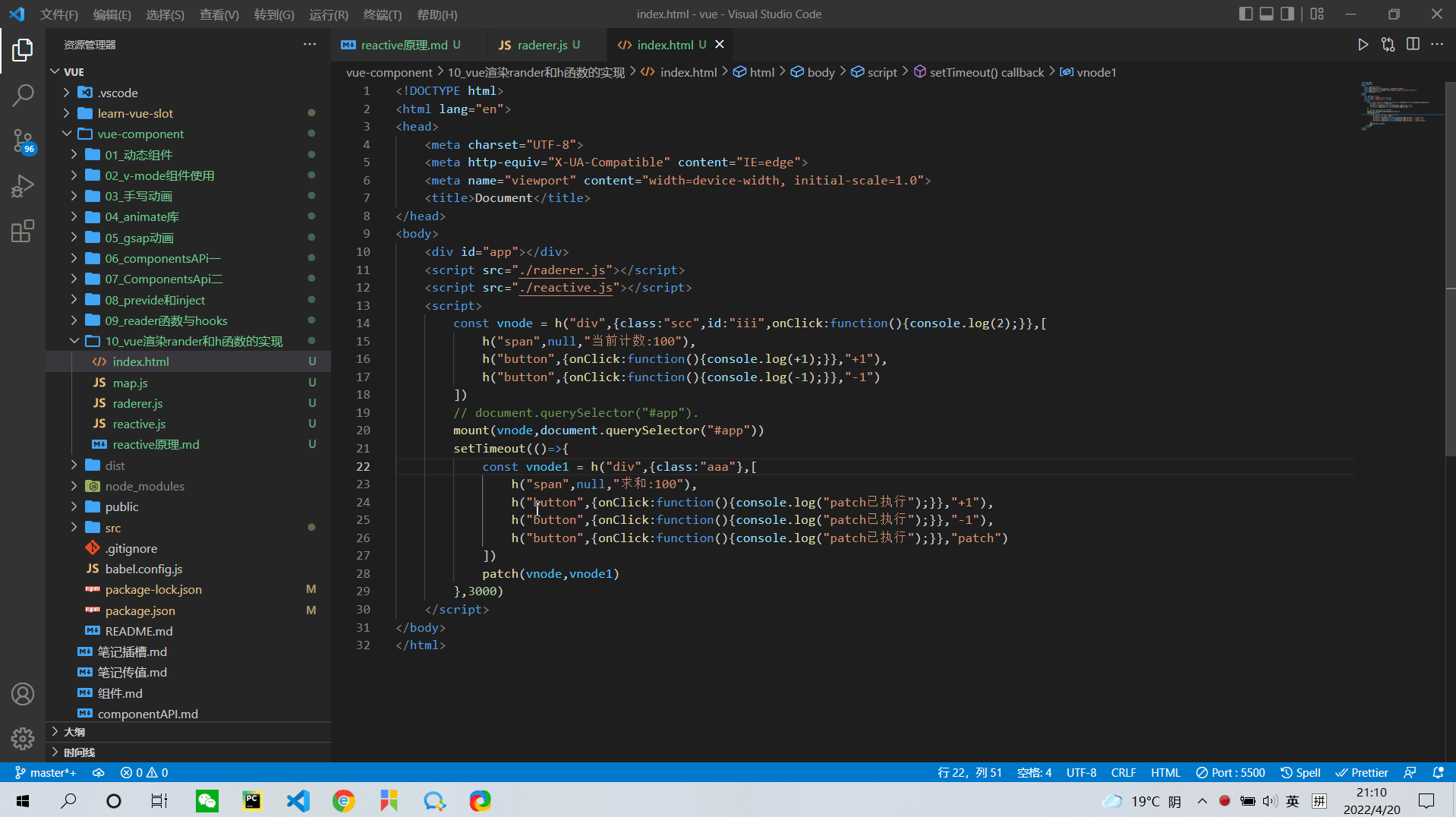
Task: Click the taskbar Search magnifier
Action: click(68, 800)
